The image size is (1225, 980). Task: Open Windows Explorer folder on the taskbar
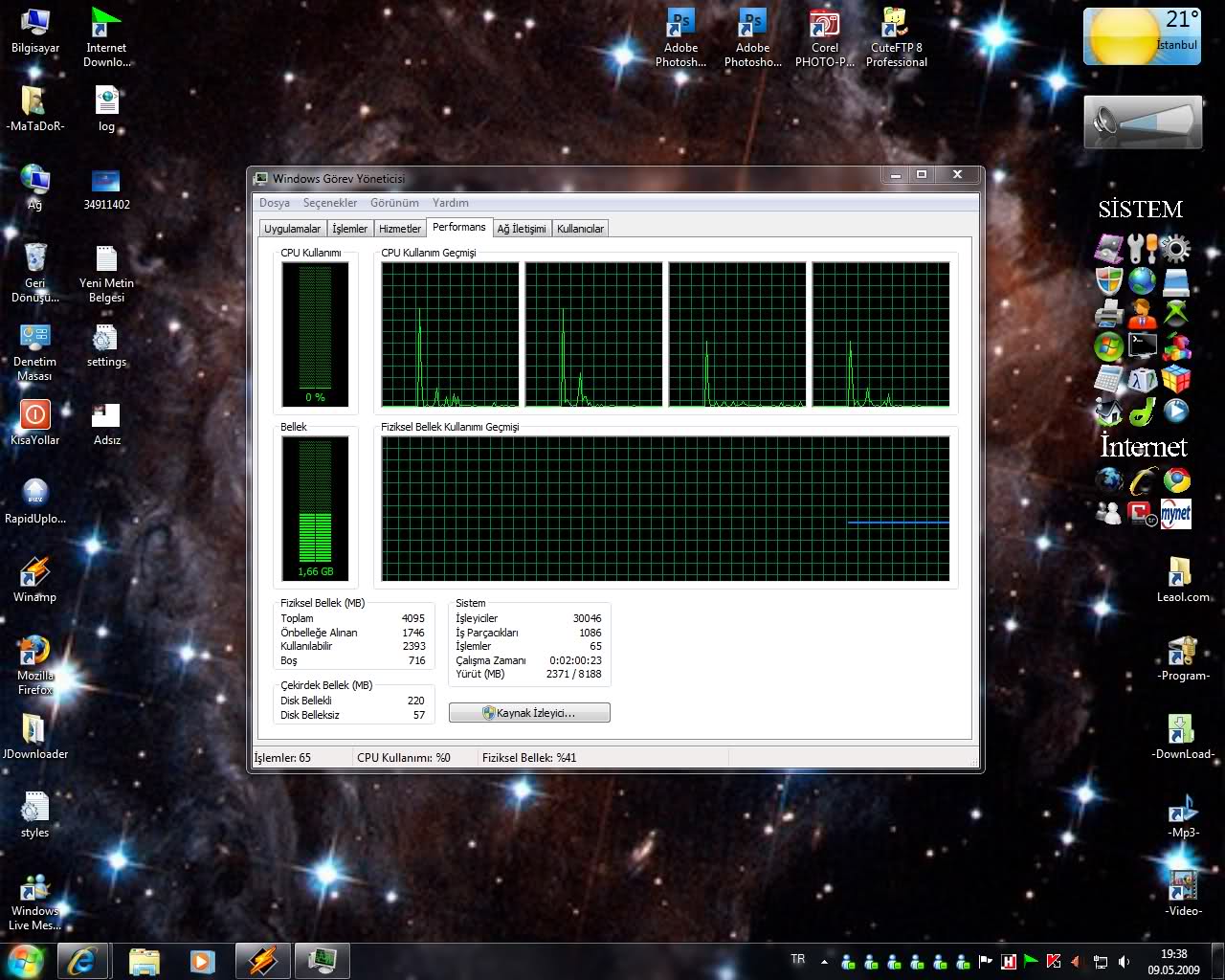pos(144,961)
